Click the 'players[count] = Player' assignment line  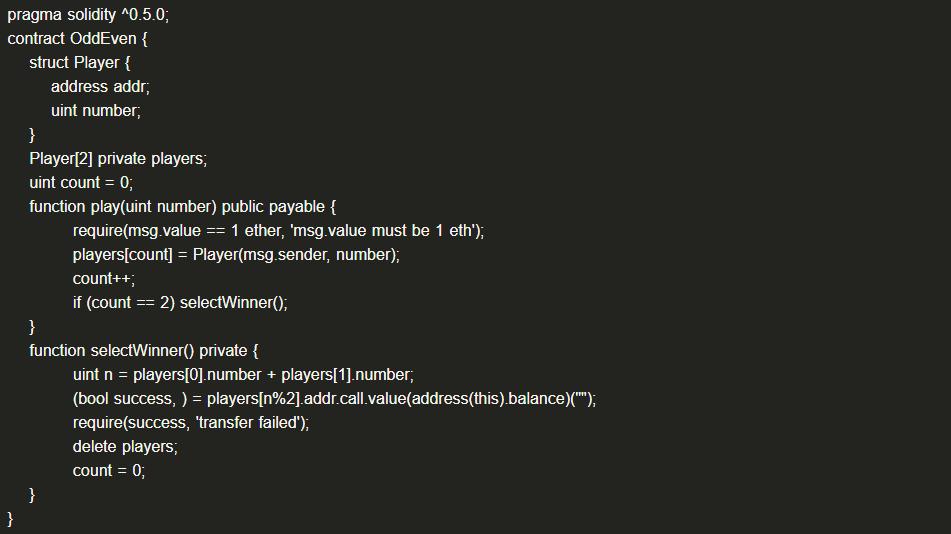[236, 255]
